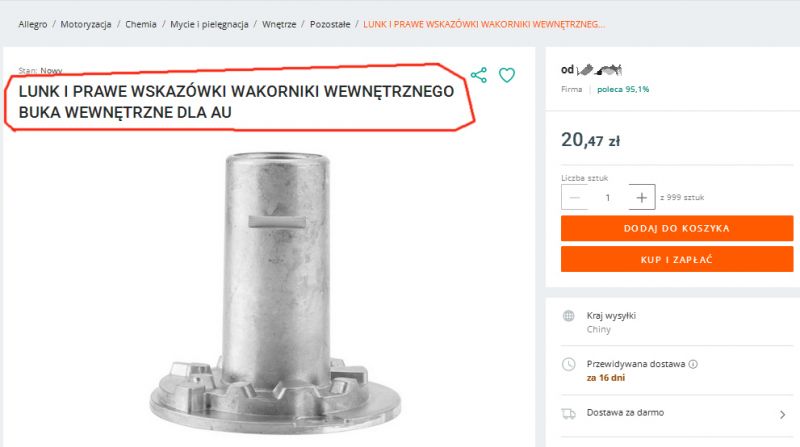This screenshot has height=447, width=800.
Task: Click the clock icon by Przewidywana dostawa
Action: [568, 364]
